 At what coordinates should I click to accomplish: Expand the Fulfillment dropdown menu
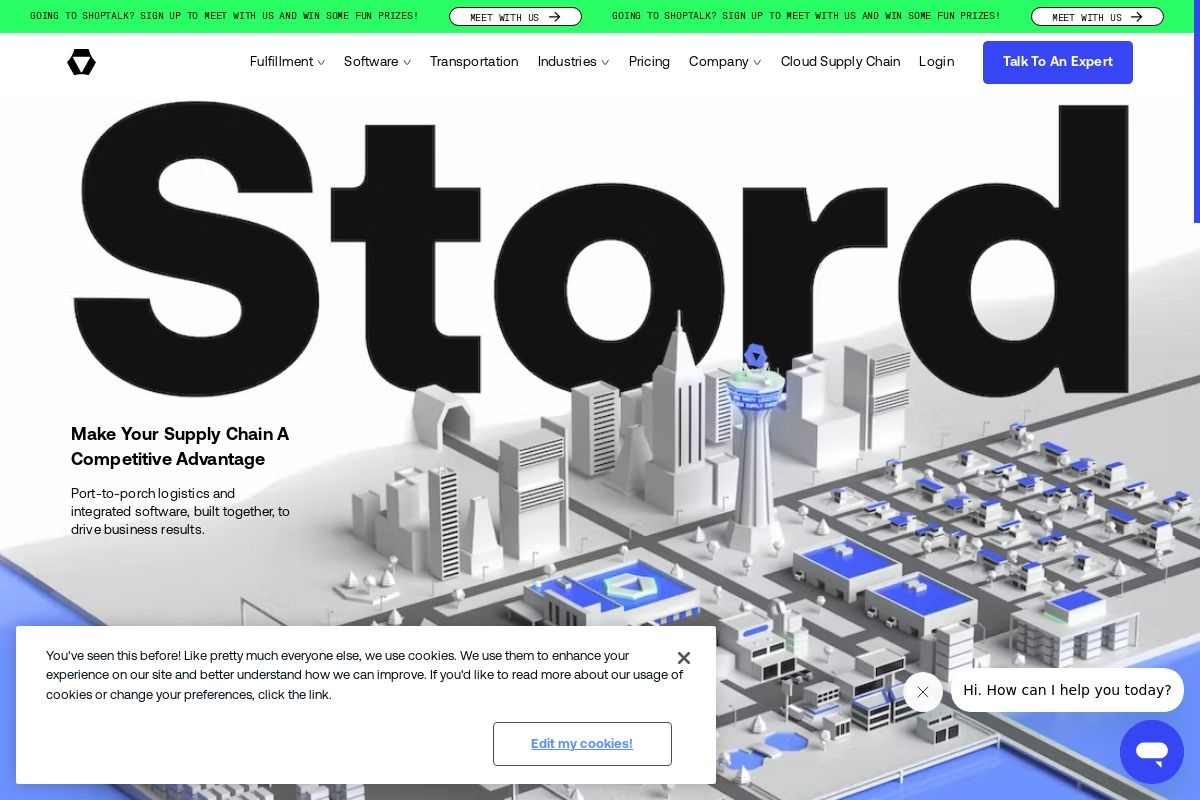coord(287,62)
